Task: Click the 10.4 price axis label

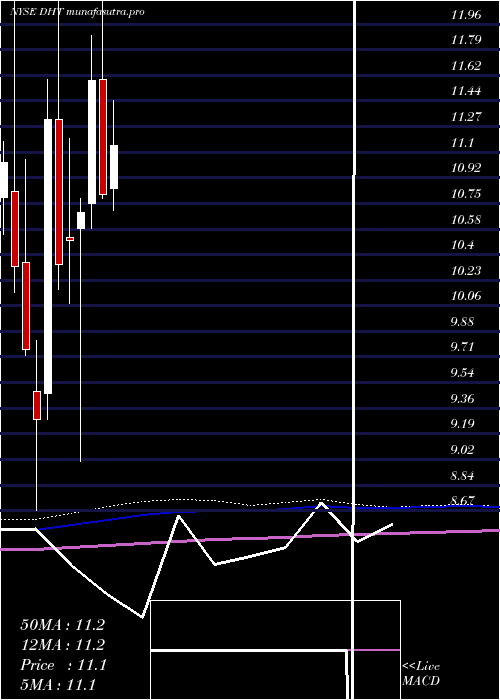Action: click(x=462, y=245)
